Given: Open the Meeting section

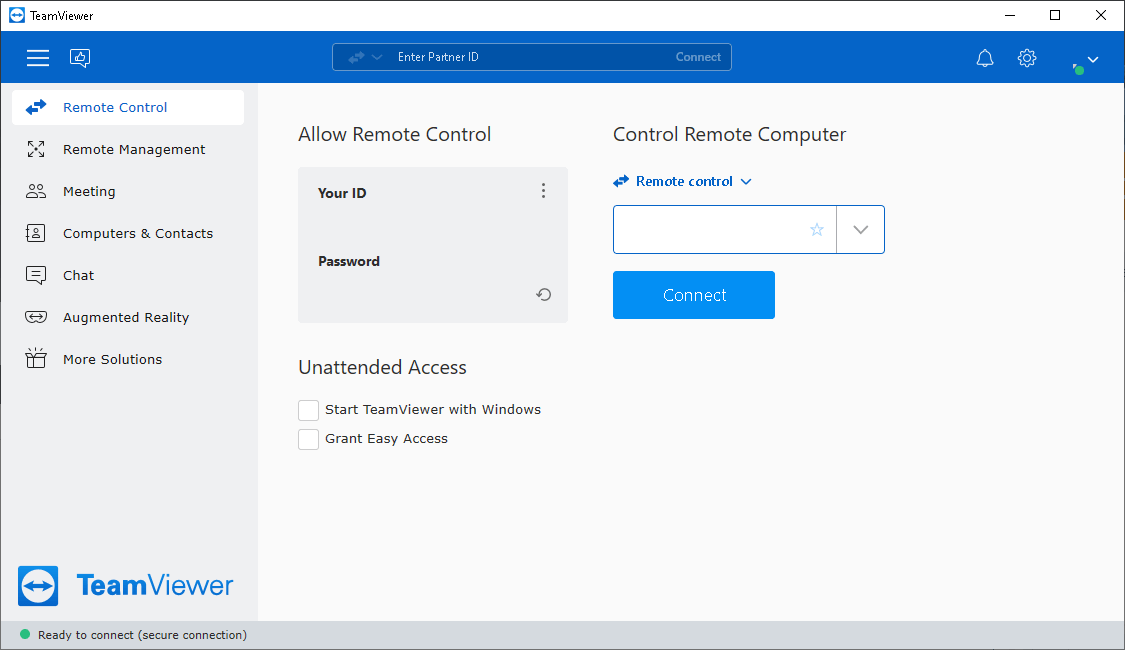Looking at the screenshot, I should tap(128, 192).
